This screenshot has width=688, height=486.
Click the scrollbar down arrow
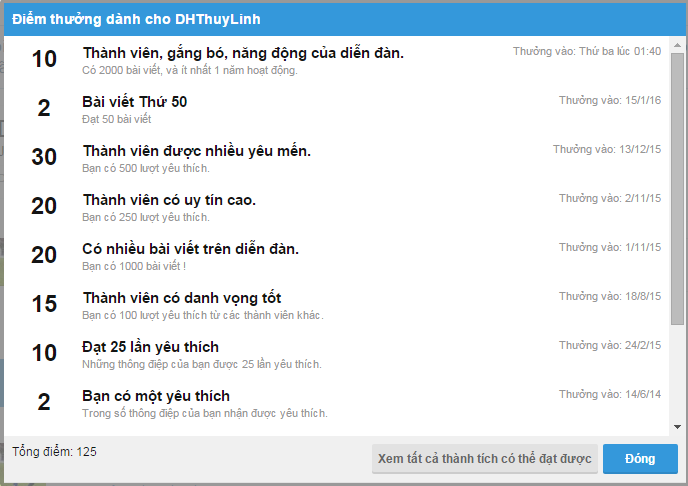pos(677,427)
